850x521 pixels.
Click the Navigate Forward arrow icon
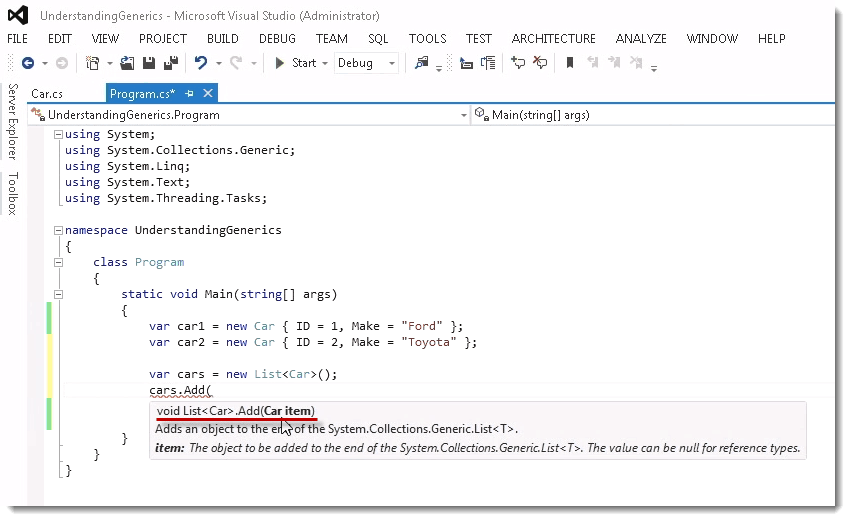[62, 63]
